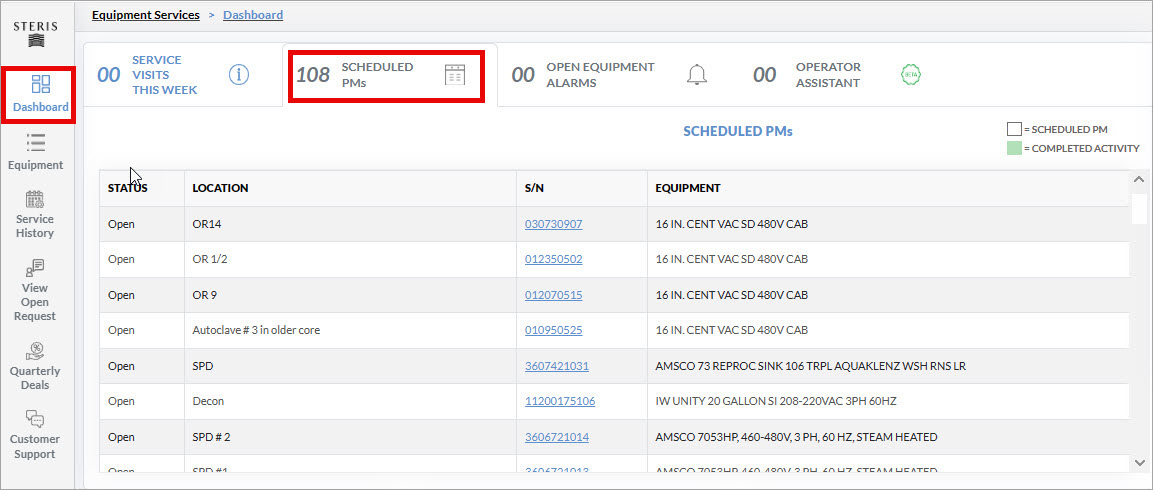This screenshot has height=490, width=1153.
Task: Click the AMSCO 73 REPROC SINK equipment cell
Action: point(888,366)
